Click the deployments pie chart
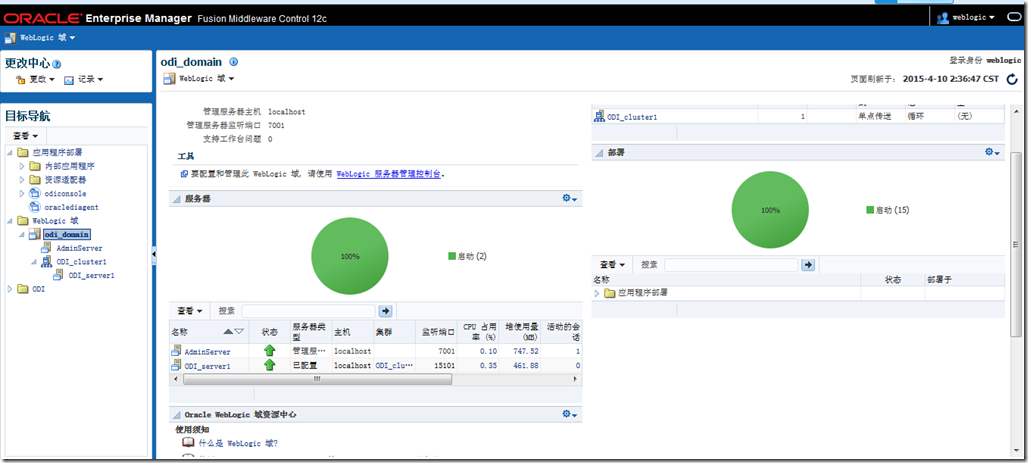 point(770,210)
